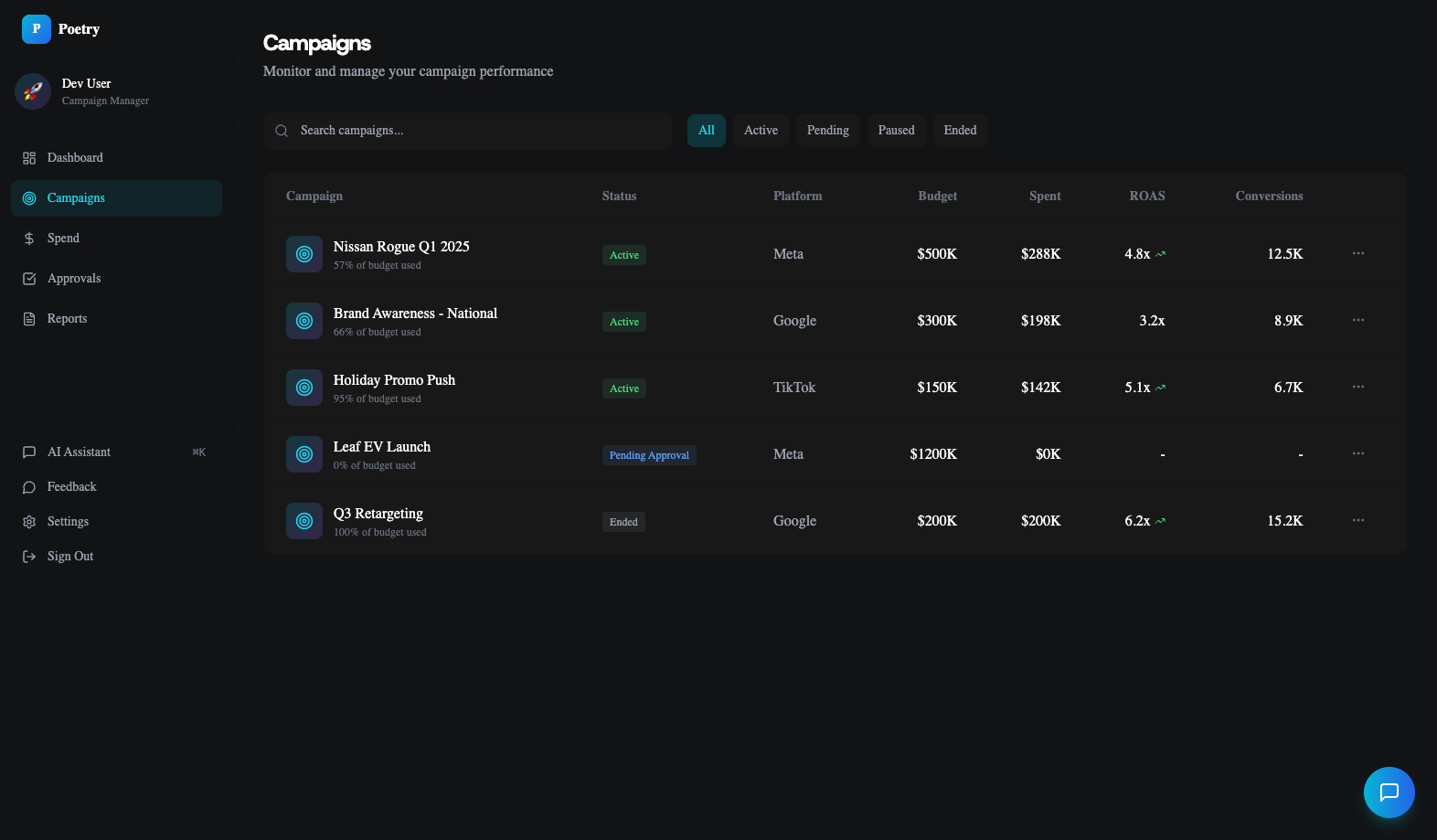The height and width of the screenshot is (840, 1437).
Task: Click the Leaf EV Launch campaign icon
Action: pos(304,454)
